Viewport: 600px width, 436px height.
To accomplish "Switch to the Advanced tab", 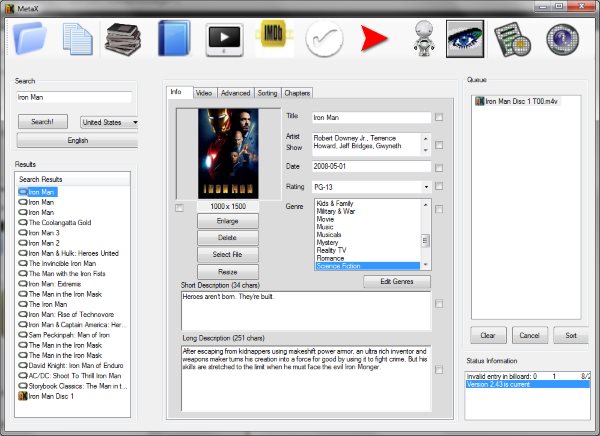I will [235, 93].
